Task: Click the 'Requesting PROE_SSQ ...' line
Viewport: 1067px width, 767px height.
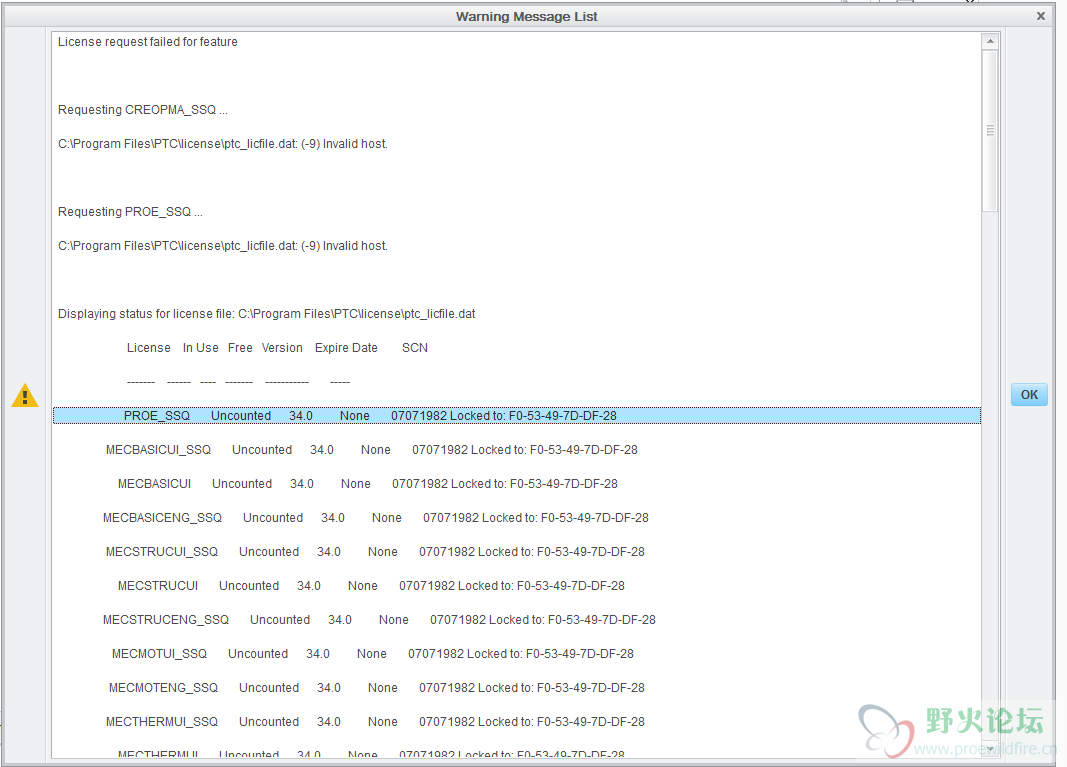Action: (130, 212)
